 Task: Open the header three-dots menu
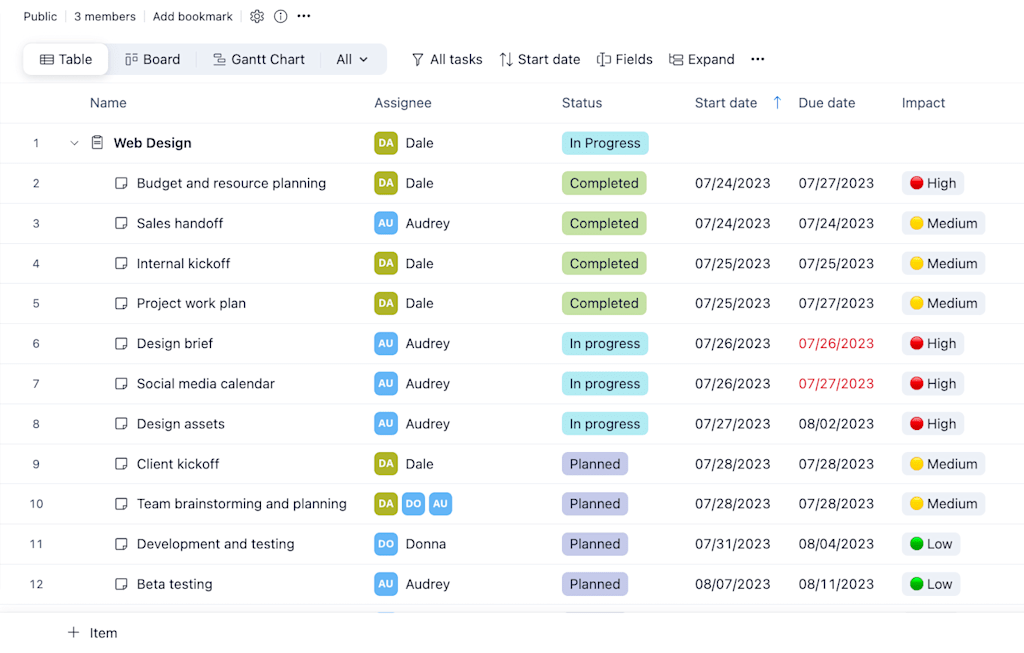click(304, 16)
